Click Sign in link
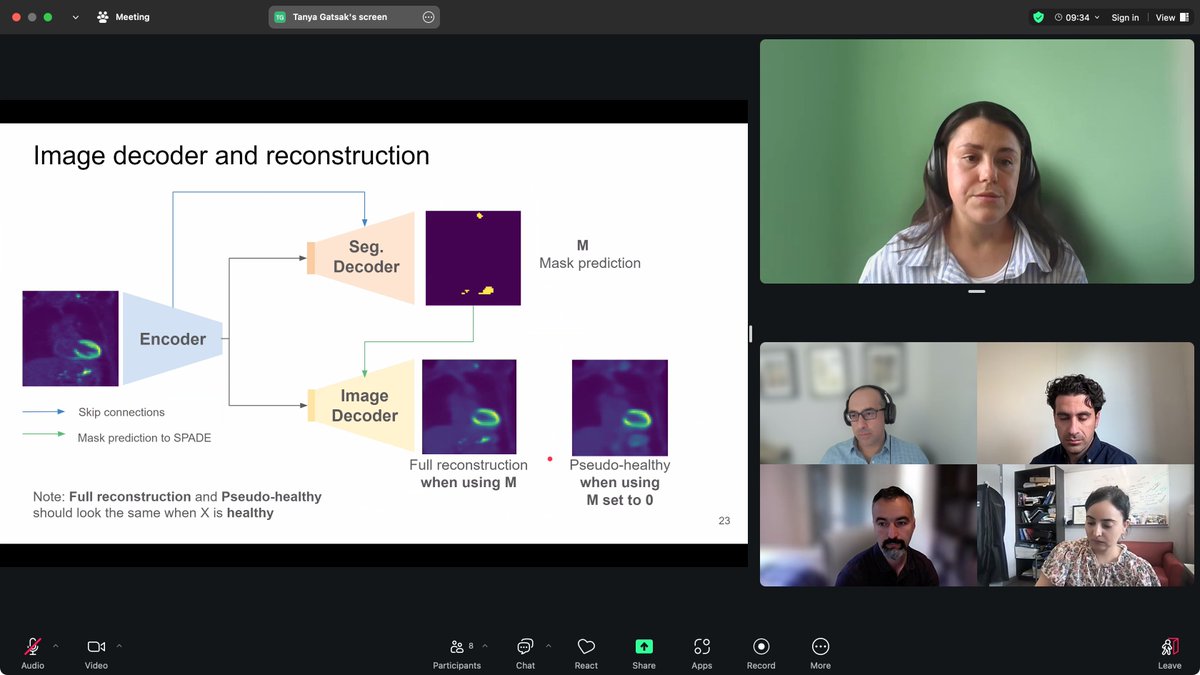 pos(1125,17)
